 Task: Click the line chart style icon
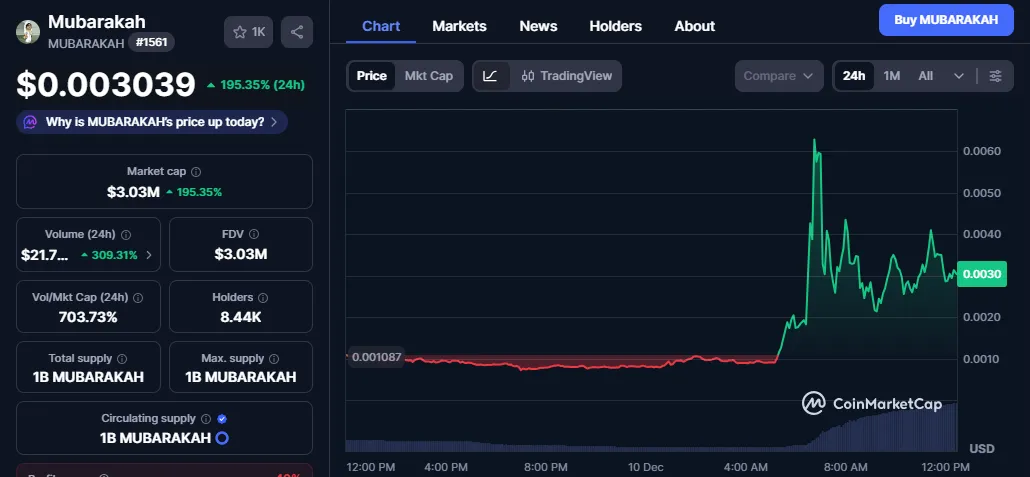(x=490, y=76)
